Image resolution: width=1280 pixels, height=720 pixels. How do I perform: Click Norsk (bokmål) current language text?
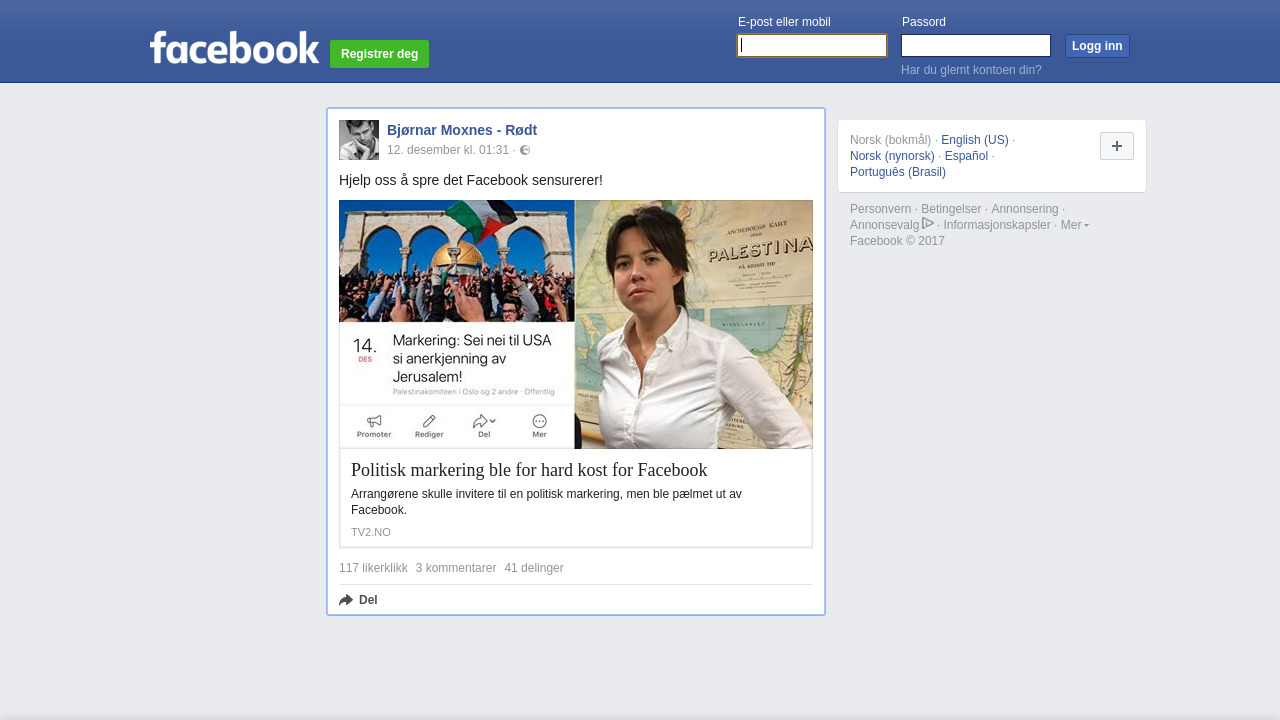[x=891, y=140]
